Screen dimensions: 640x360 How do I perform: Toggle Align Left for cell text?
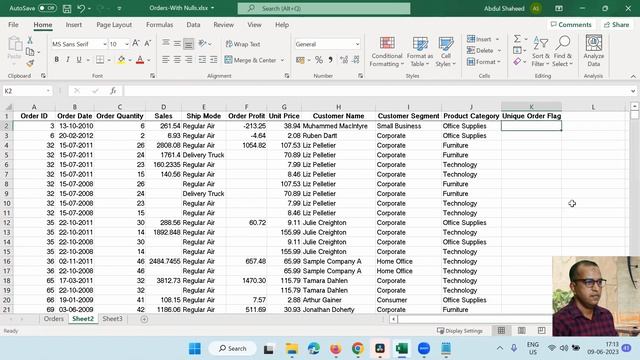(165, 60)
